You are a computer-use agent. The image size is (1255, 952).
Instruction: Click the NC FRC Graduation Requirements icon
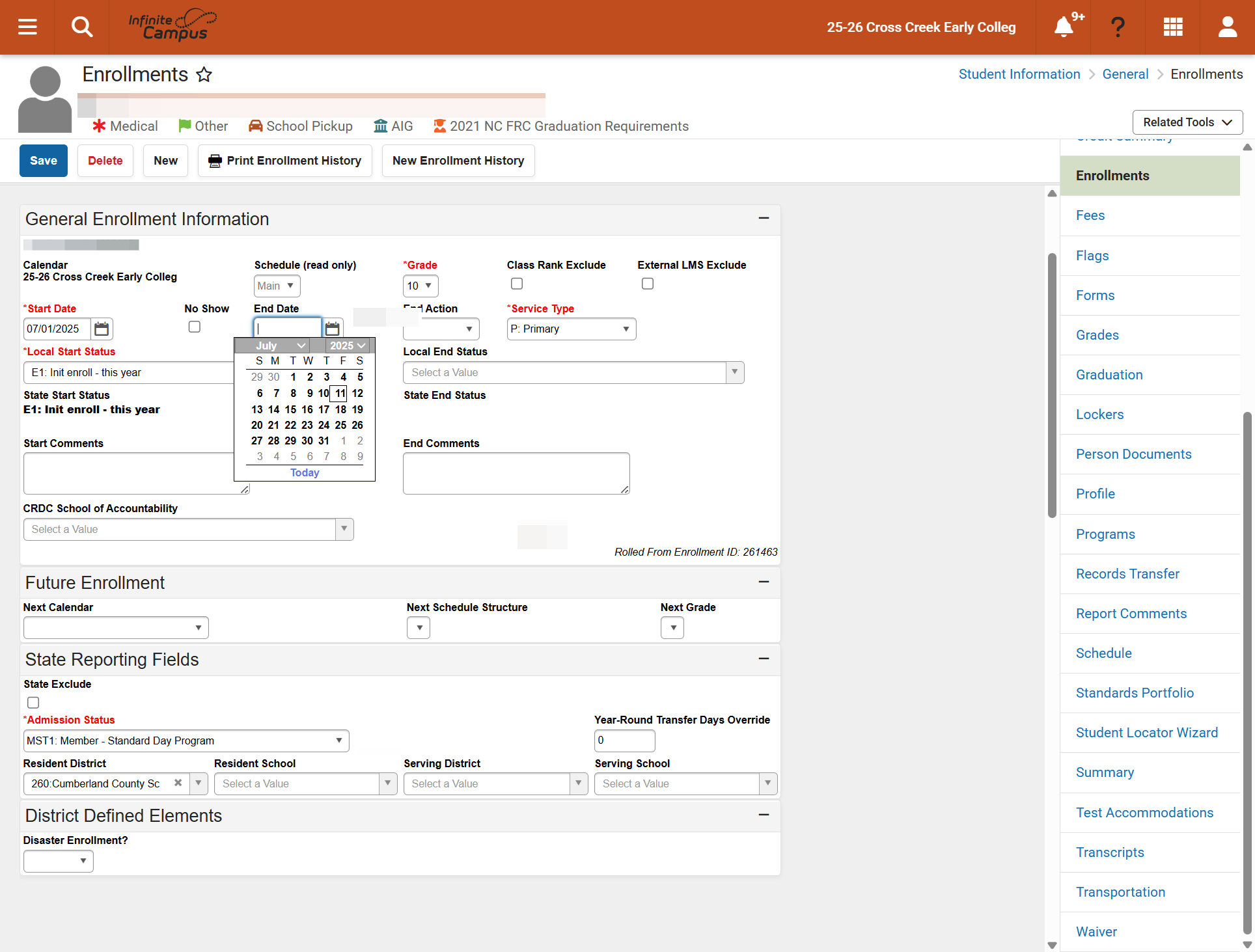tap(440, 126)
